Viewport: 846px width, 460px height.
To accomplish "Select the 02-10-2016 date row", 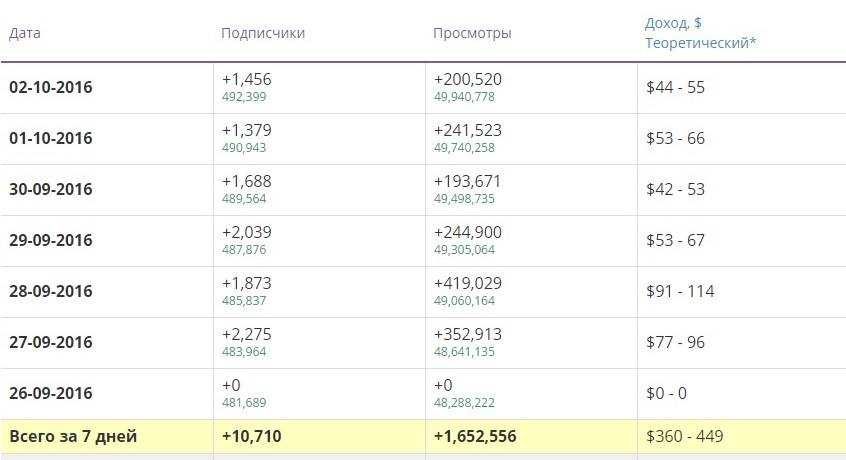I will pyautogui.click(x=51, y=87).
